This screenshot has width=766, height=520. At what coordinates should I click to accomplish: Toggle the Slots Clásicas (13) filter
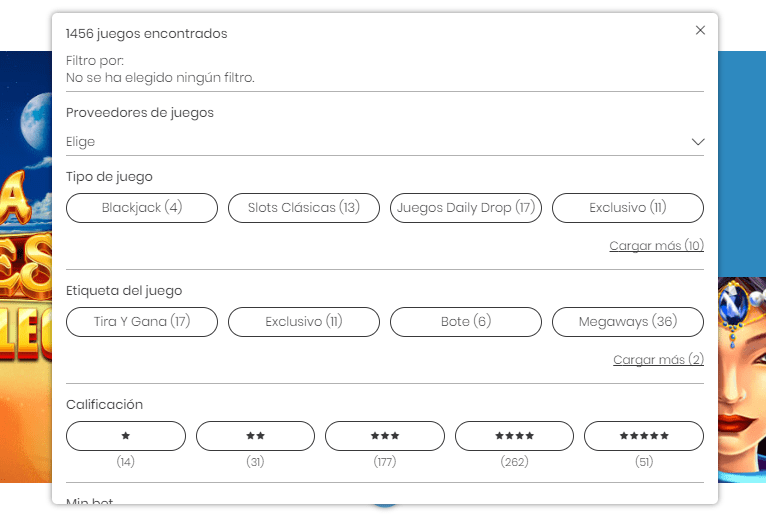tap(304, 208)
